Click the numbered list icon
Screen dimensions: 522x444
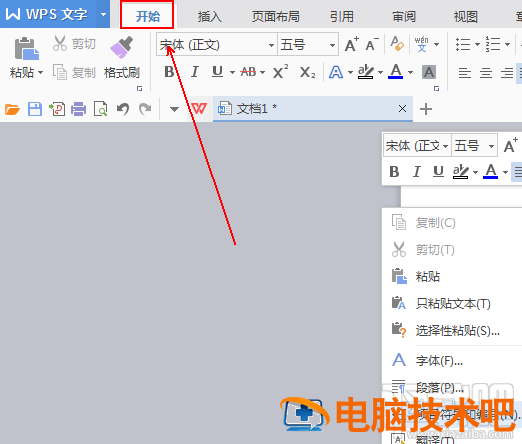(x=493, y=44)
